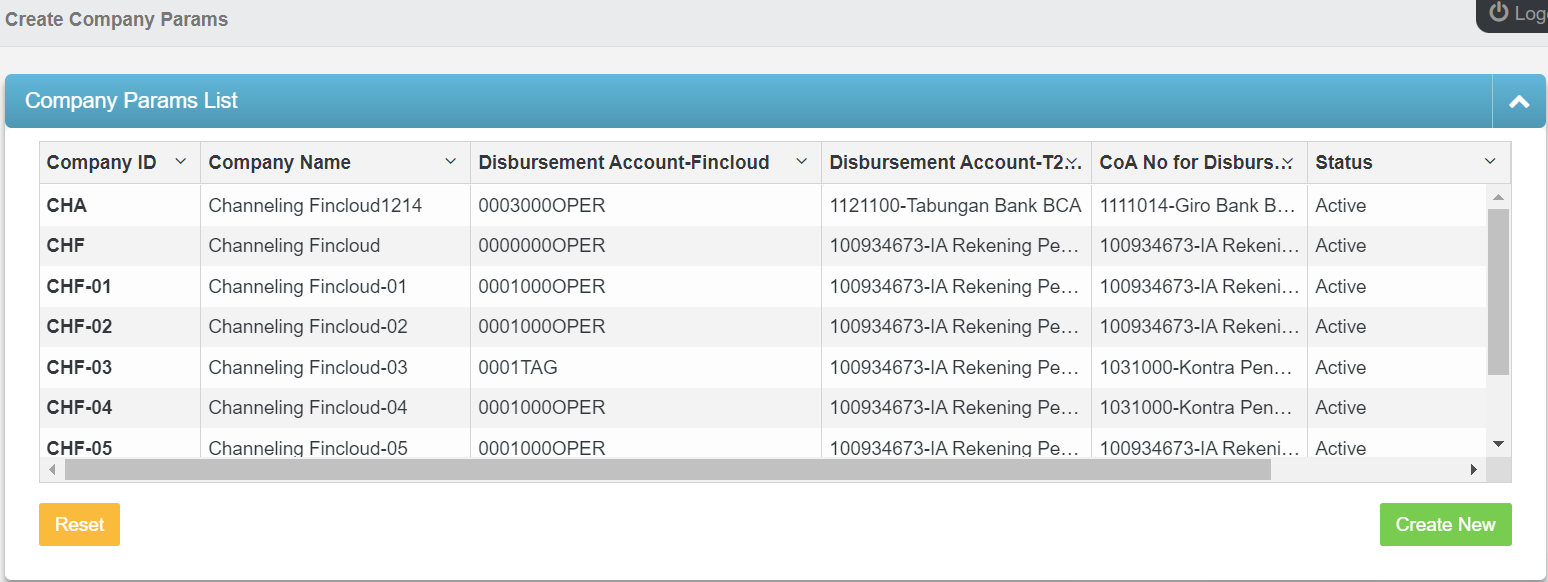Collapse the Company Params List panel
Viewport: 1548px width, 582px height.
[1519, 101]
